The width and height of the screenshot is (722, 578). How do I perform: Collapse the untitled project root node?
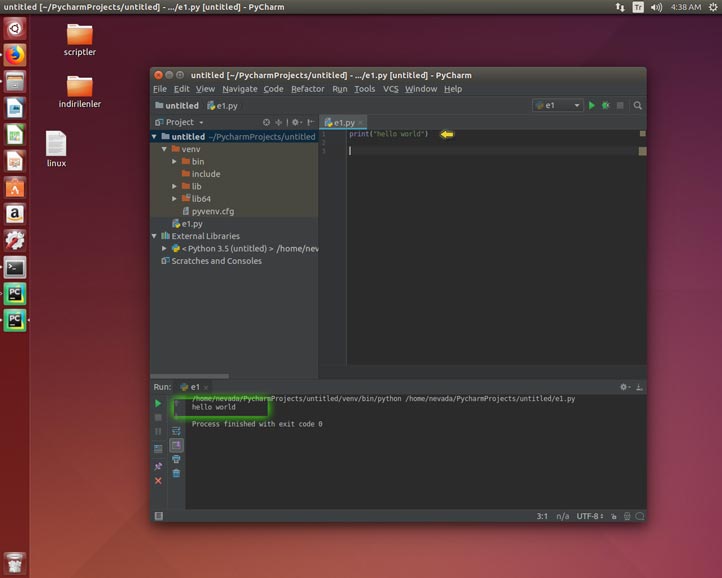[154, 137]
